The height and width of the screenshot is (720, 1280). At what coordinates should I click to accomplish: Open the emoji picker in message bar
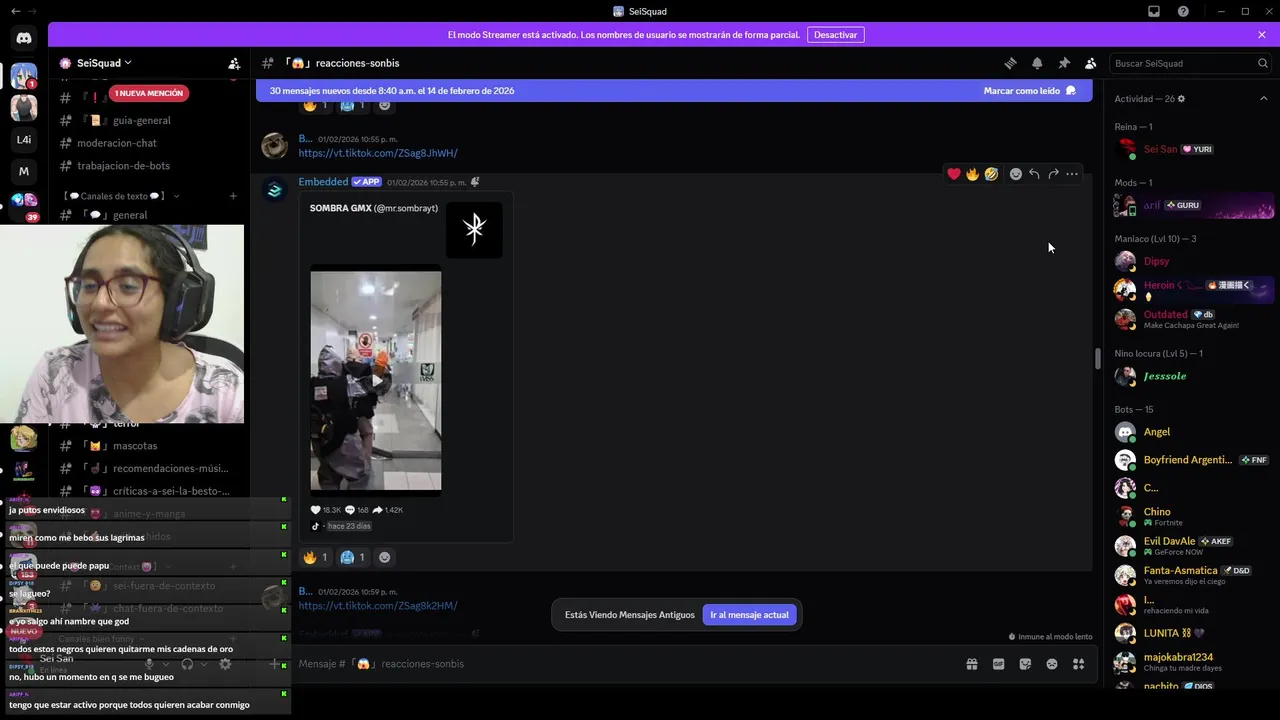point(1052,664)
